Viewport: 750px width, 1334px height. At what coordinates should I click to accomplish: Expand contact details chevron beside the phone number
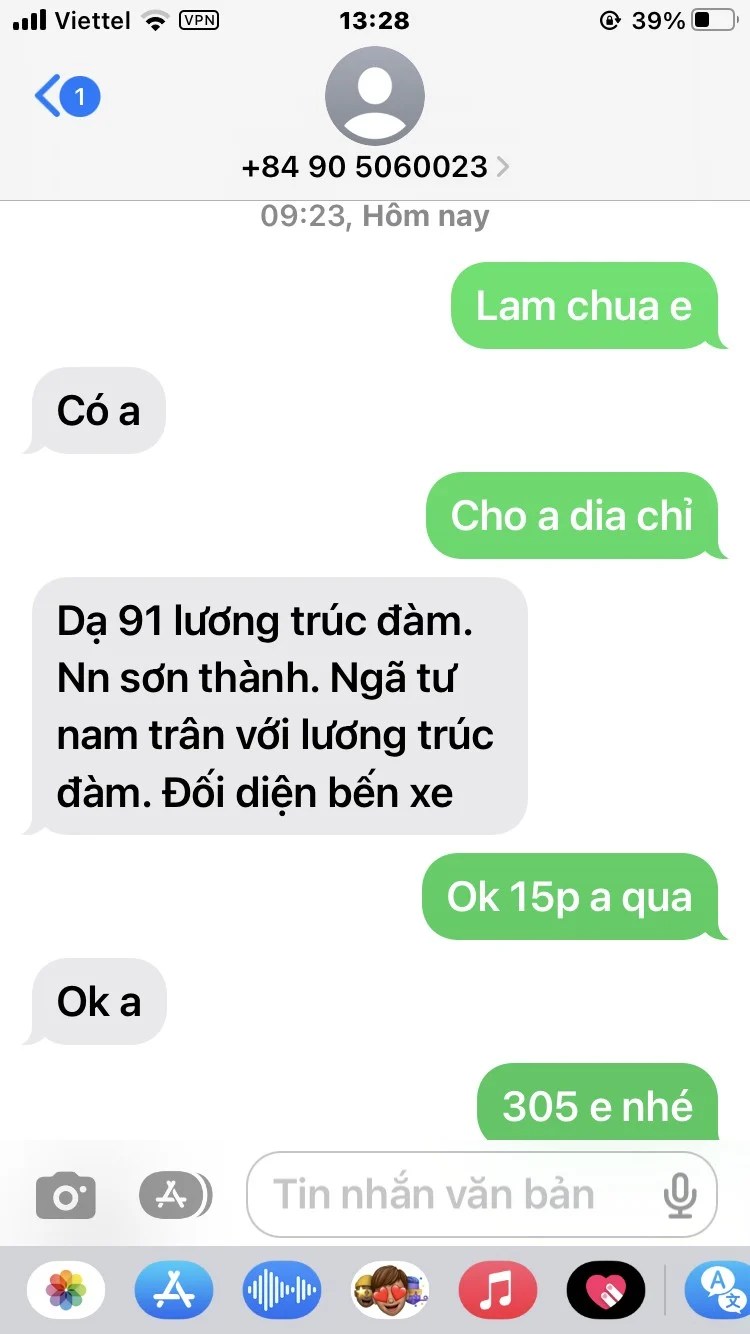(503, 166)
